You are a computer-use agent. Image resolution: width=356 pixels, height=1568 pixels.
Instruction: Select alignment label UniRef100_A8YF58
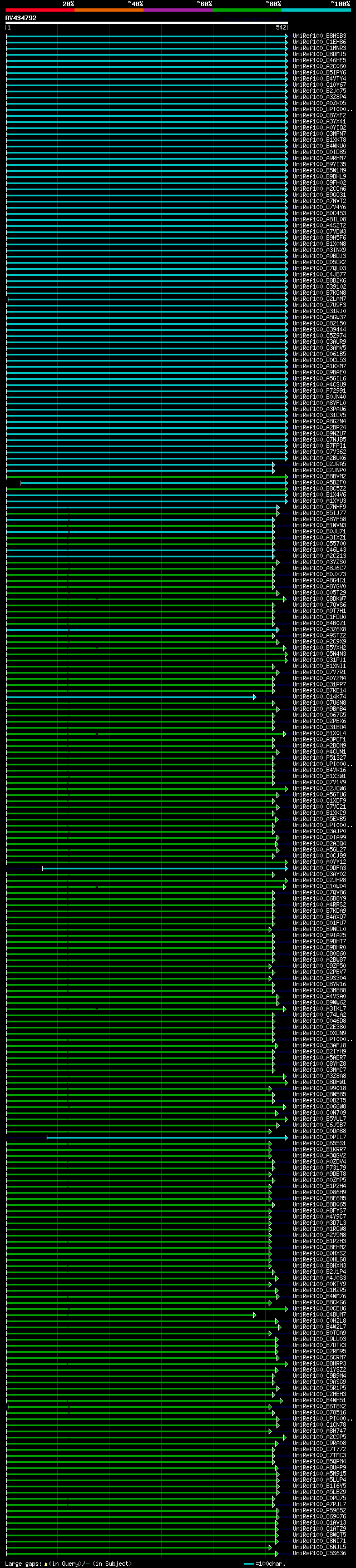319,519
